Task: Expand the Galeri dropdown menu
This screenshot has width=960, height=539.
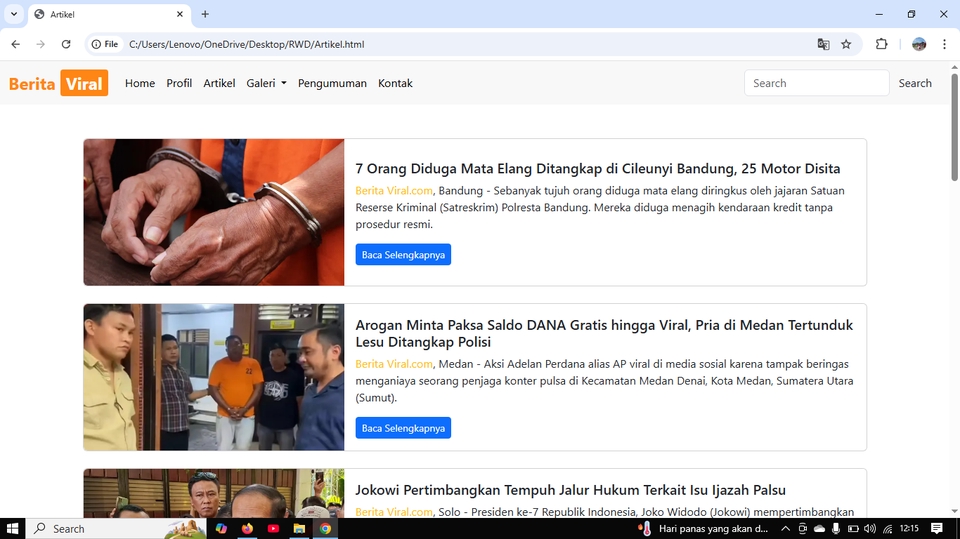Action: (x=266, y=83)
